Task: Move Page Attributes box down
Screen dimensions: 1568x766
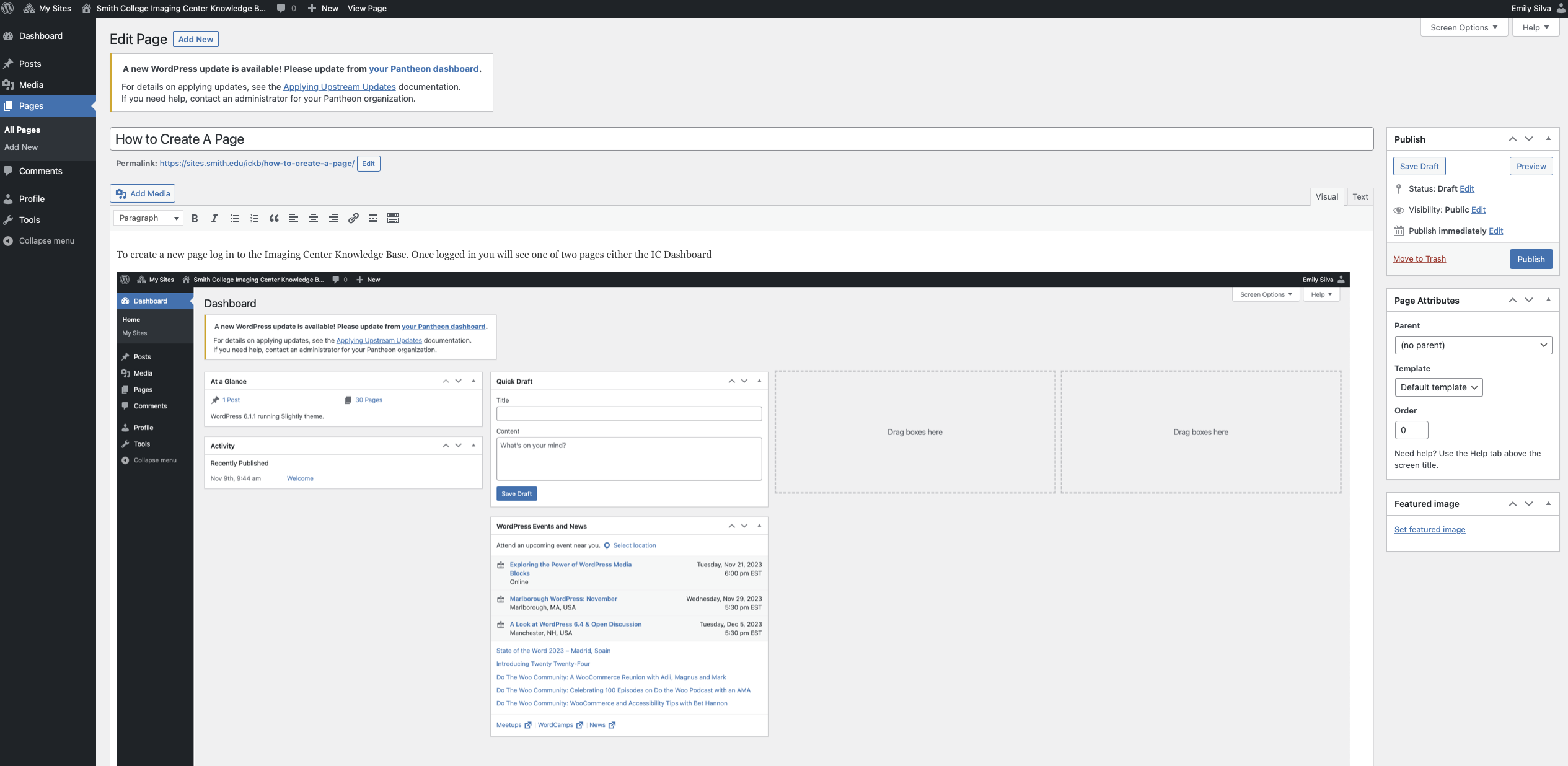Action: (x=1529, y=300)
